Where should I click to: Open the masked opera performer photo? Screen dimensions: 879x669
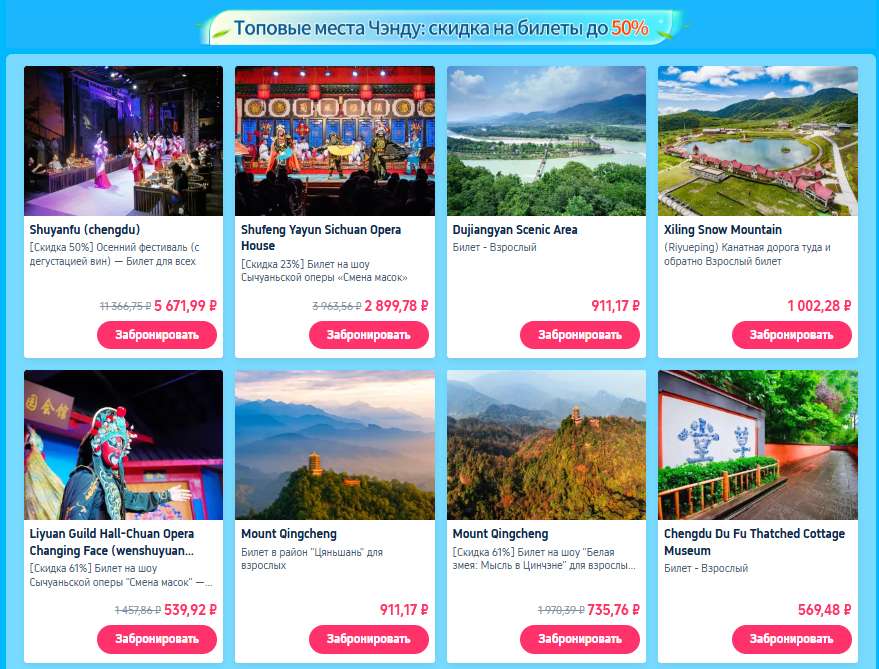123,445
